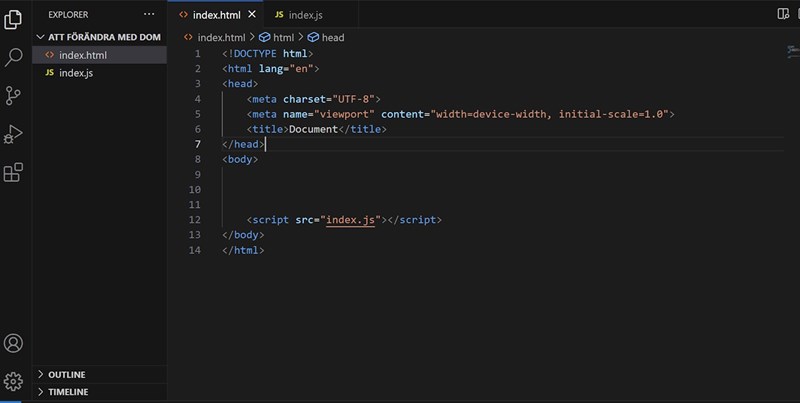
Task: Open the Manage gear settings icon
Action: click(14, 381)
